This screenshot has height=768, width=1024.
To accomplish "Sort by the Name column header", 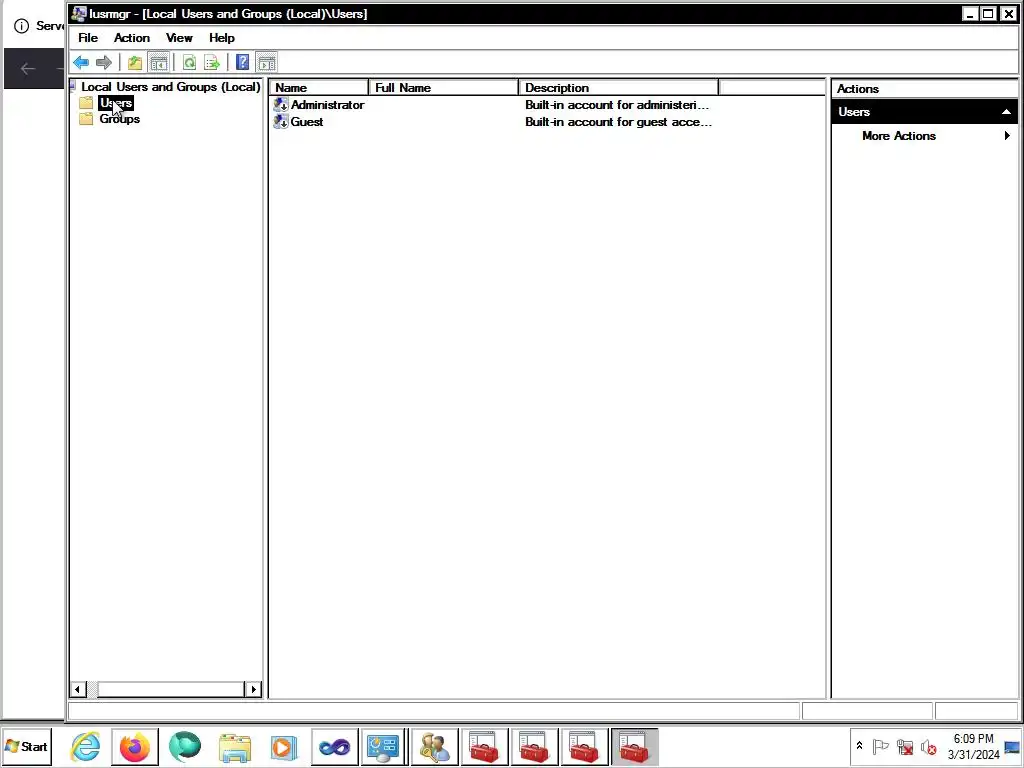I will 319,88.
